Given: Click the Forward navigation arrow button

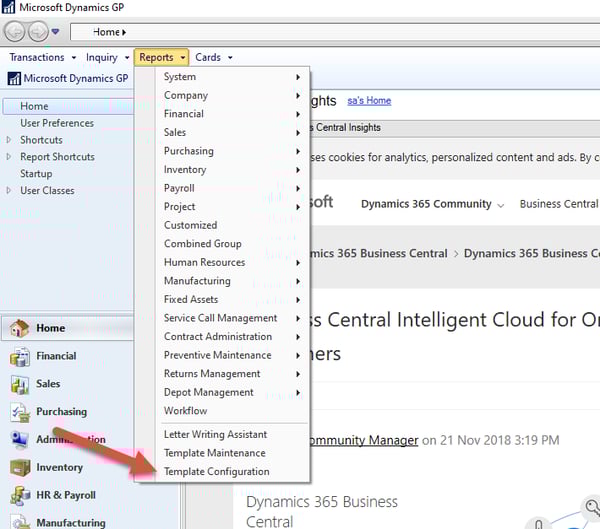Looking at the screenshot, I should coord(38,32).
